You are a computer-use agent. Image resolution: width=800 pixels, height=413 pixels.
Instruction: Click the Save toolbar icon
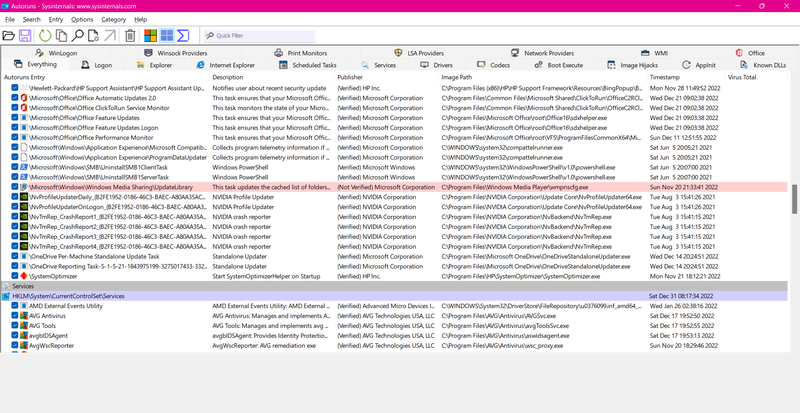(x=27, y=36)
